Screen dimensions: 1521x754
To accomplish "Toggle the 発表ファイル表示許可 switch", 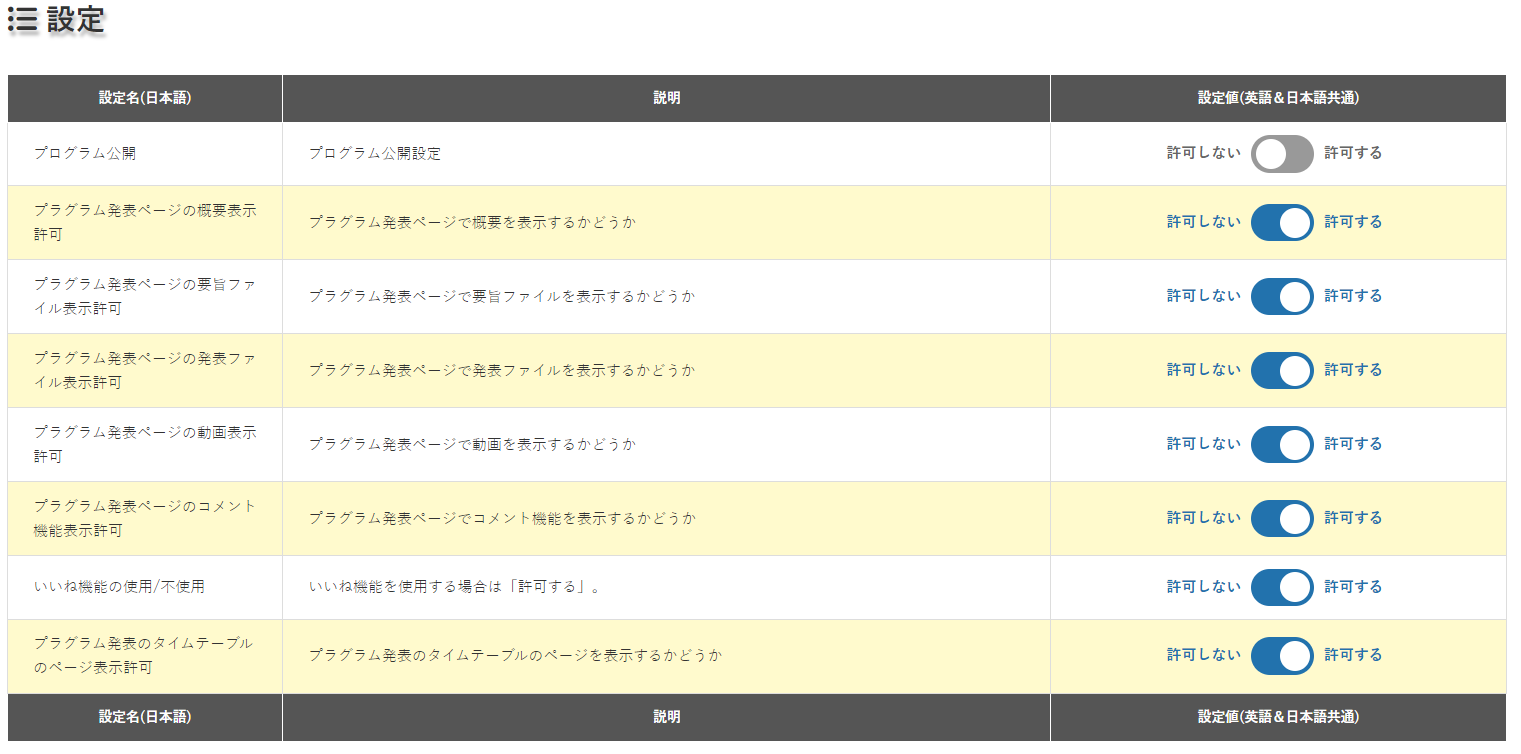I will 1282,371.
